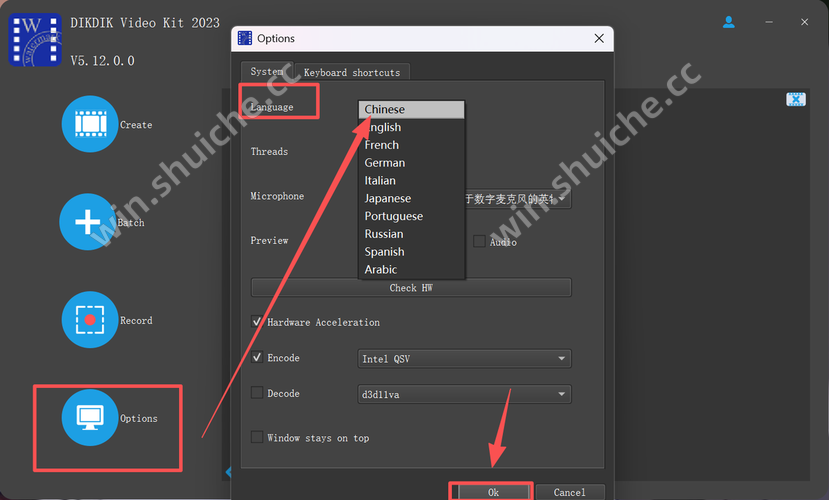The width and height of the screenshot is (829, 500).
Task: Click the Preview label
Action: click(x=269, y=240)
